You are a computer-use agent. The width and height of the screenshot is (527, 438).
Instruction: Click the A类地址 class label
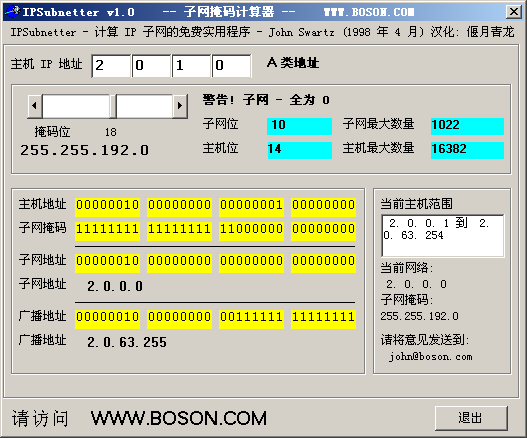(x=293, y=63)
